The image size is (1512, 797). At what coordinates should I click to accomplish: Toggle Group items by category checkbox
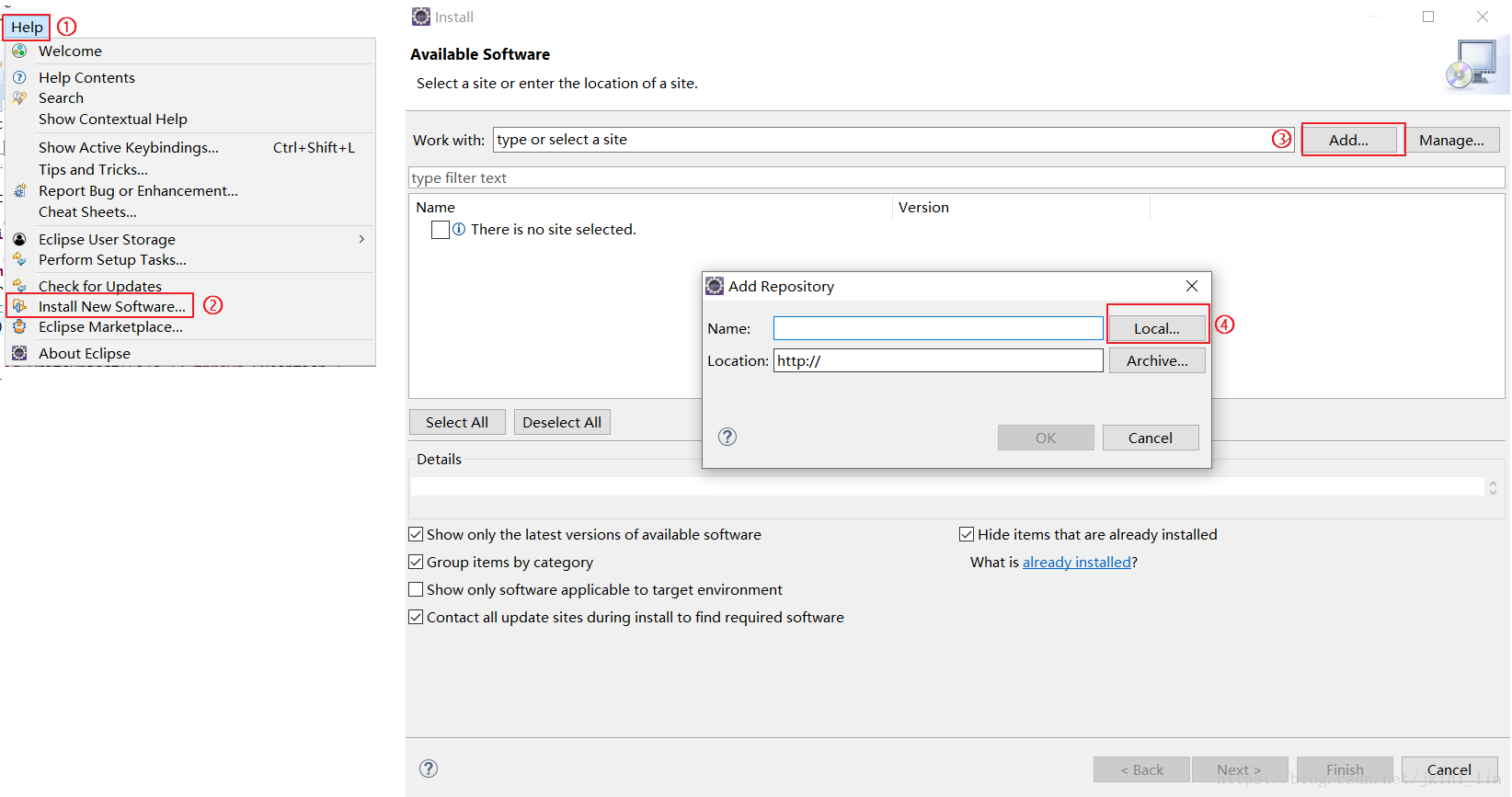click(416, 562)
